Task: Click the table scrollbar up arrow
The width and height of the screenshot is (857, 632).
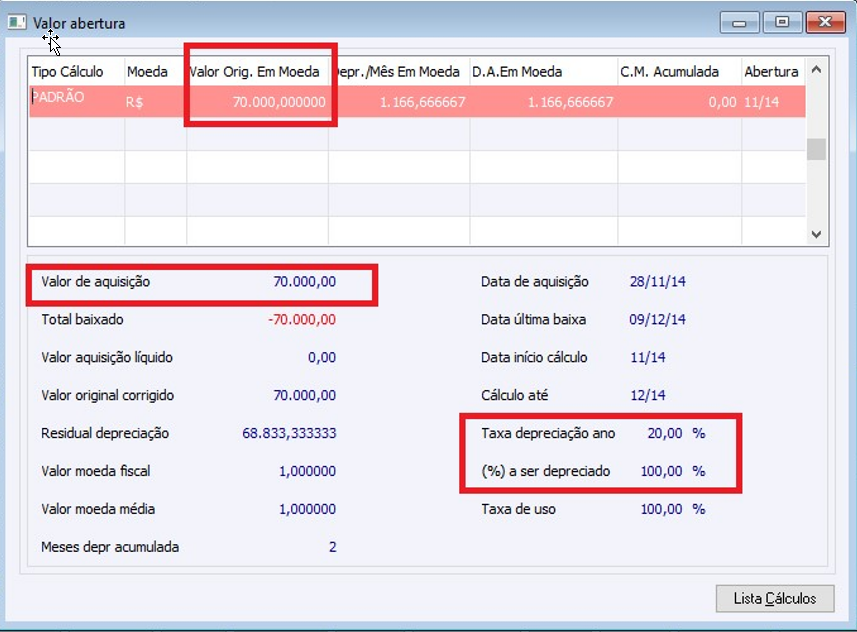Action: 816,69
